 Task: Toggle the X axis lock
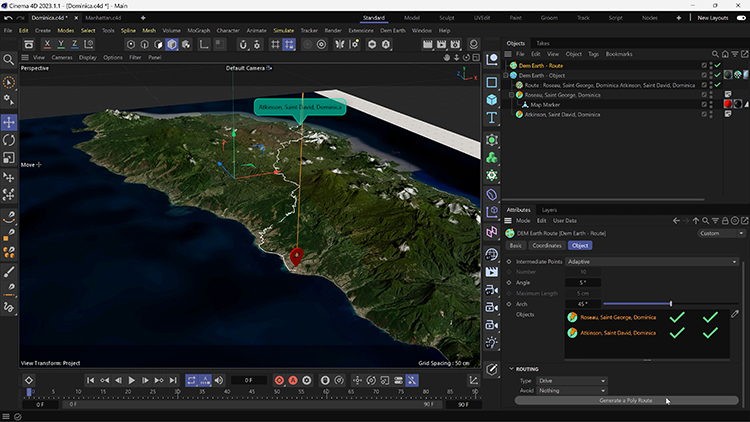[48, 44]
